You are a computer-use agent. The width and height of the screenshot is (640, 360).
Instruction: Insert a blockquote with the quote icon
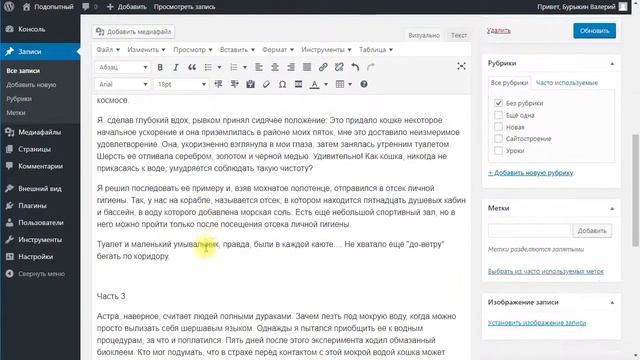191,67
